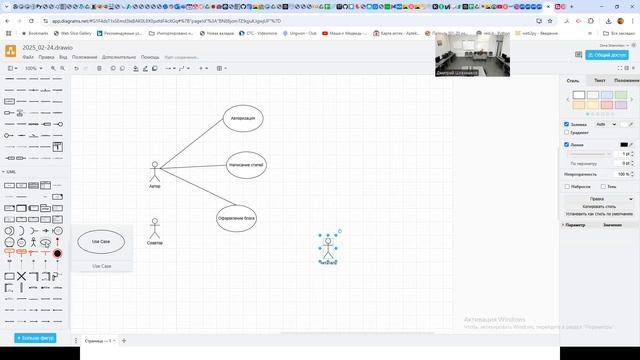Viewport: 640px width, 360px height.
Task: Pick the black filled start-state circle shape
Action: click(58, 253)
